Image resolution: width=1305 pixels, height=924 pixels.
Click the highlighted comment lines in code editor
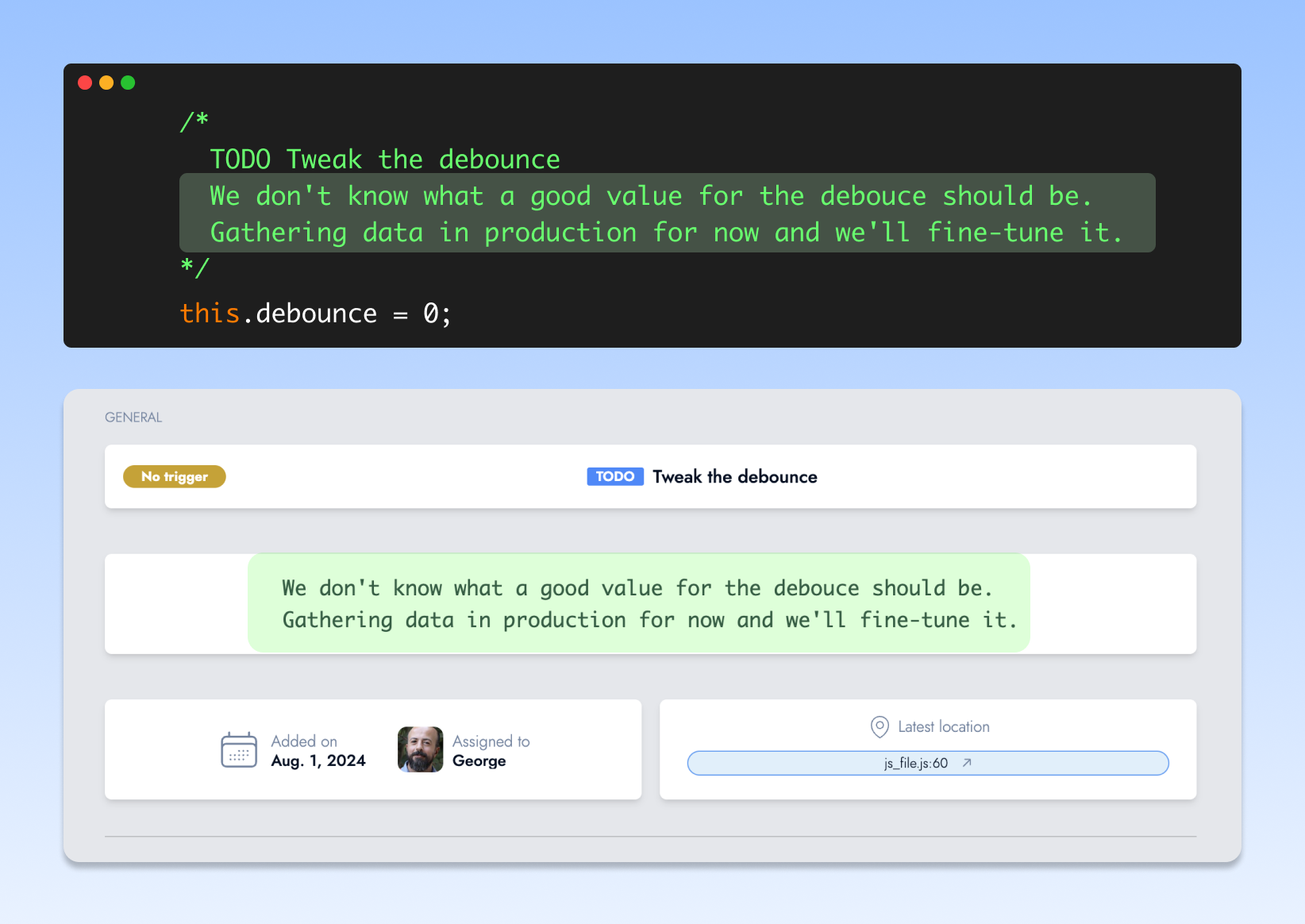[x=667, y=214]
